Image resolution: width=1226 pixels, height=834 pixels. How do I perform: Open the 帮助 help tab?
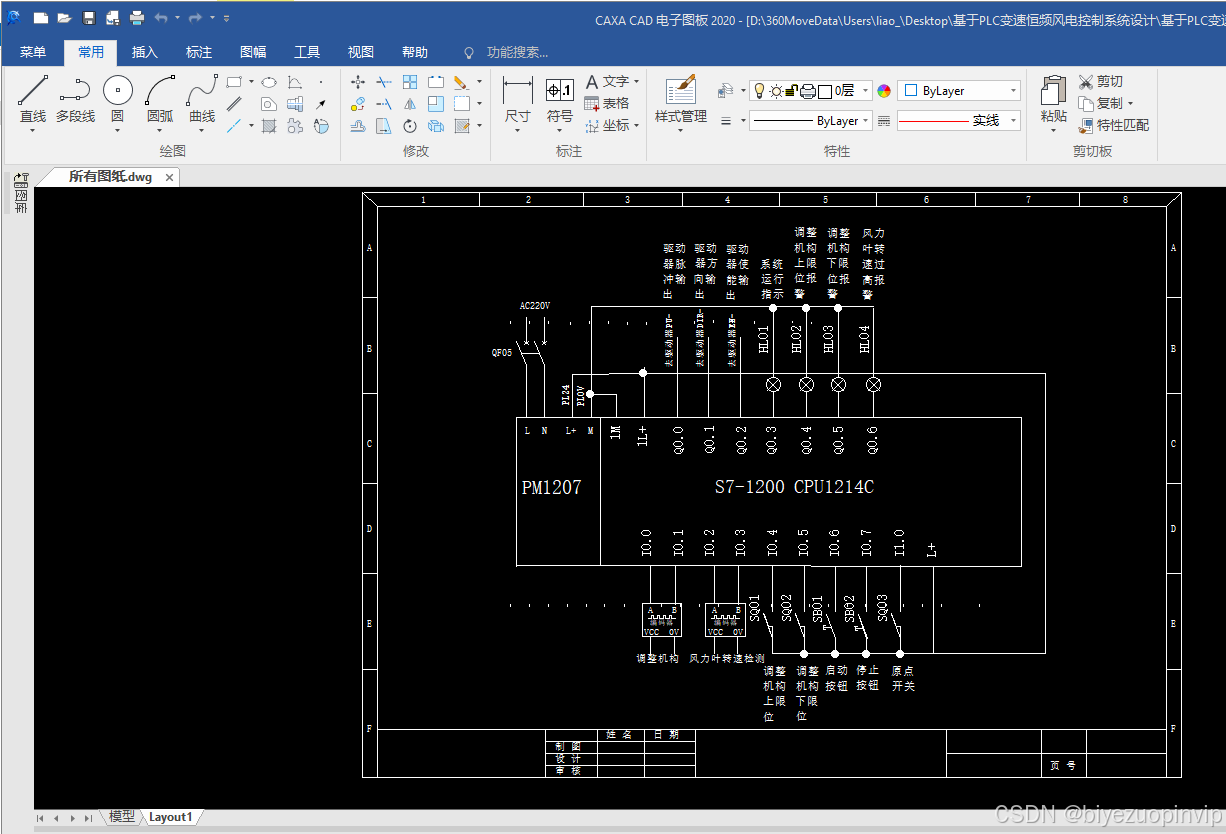click(415, 52)
